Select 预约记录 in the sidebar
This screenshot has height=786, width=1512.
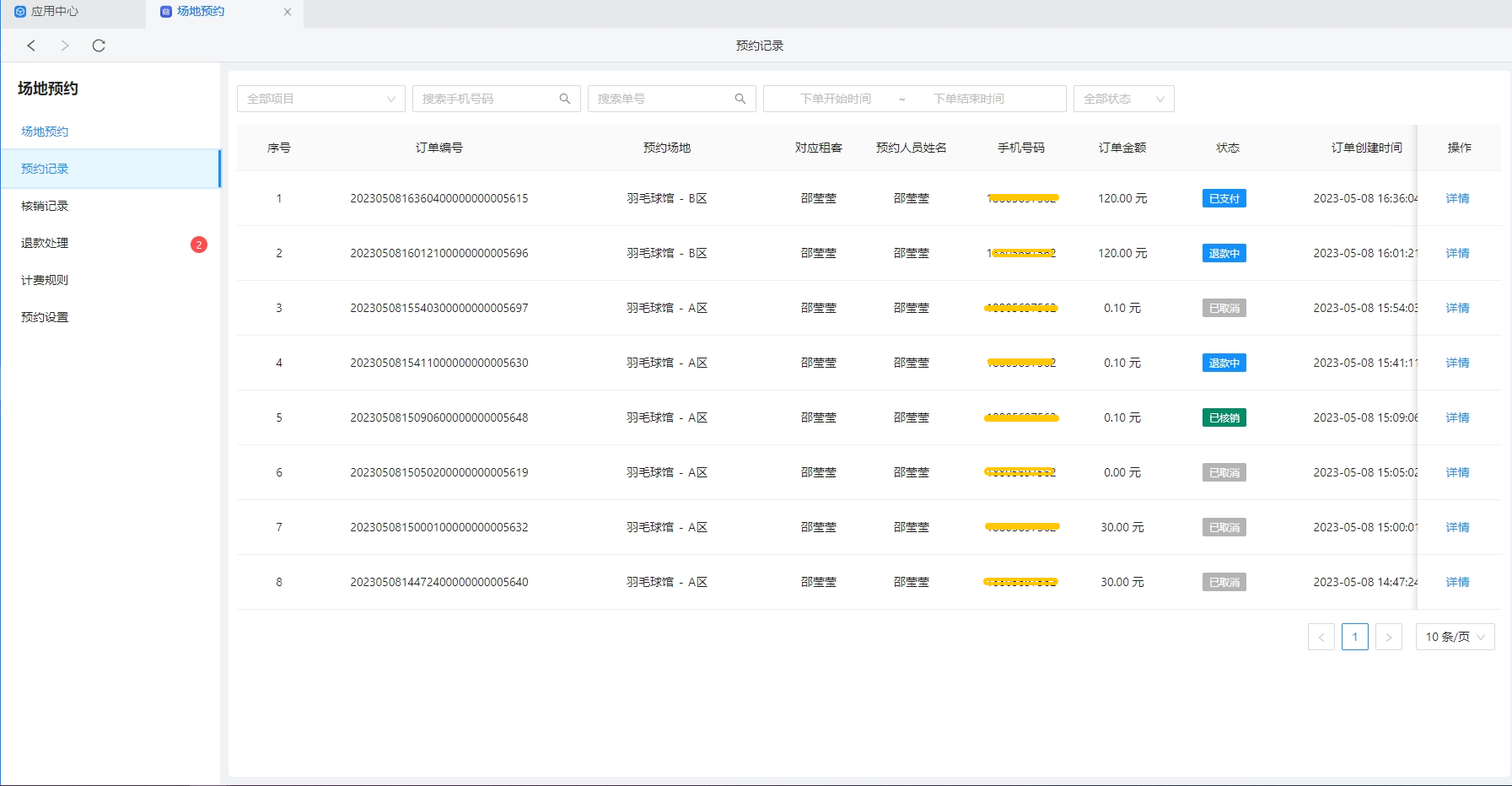click(110, 169)
